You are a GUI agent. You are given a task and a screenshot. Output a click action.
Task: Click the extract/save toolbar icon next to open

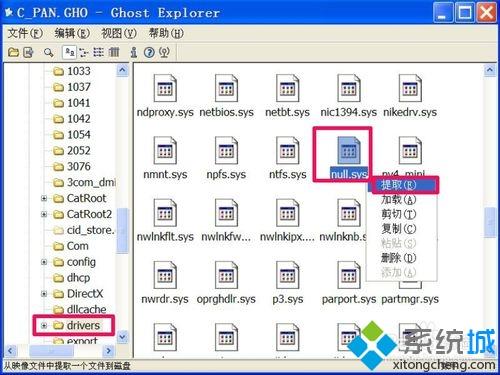point(28,52)
